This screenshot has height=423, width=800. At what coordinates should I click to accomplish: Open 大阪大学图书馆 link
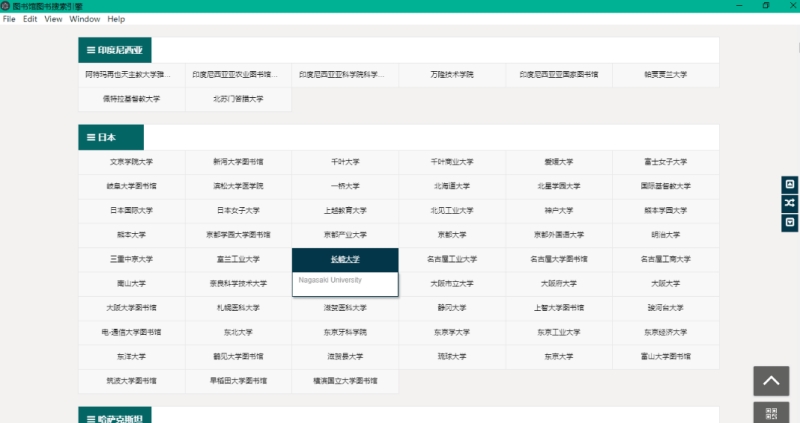[x=132, y=308]
